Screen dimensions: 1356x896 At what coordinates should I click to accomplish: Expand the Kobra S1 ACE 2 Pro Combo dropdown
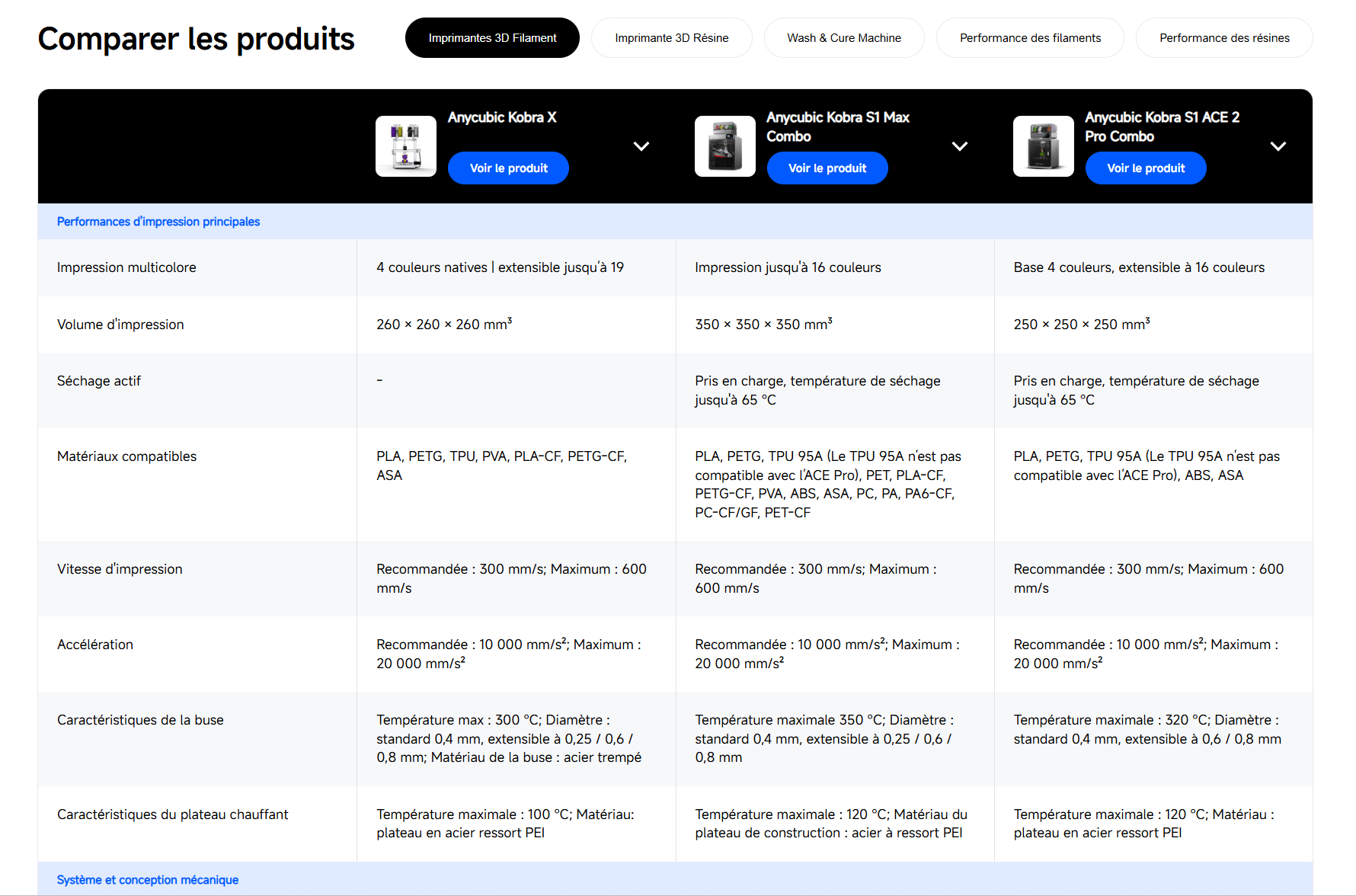[x=1278, y=146]
